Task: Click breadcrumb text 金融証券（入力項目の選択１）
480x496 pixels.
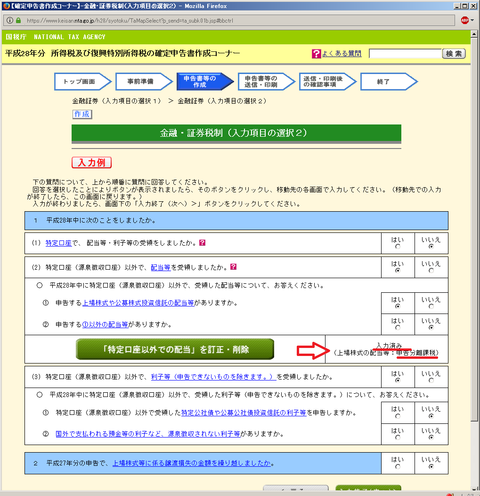Action: 117,101
